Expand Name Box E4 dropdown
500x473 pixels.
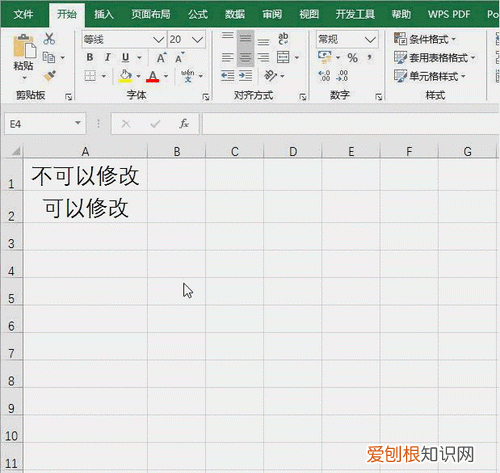78,123
